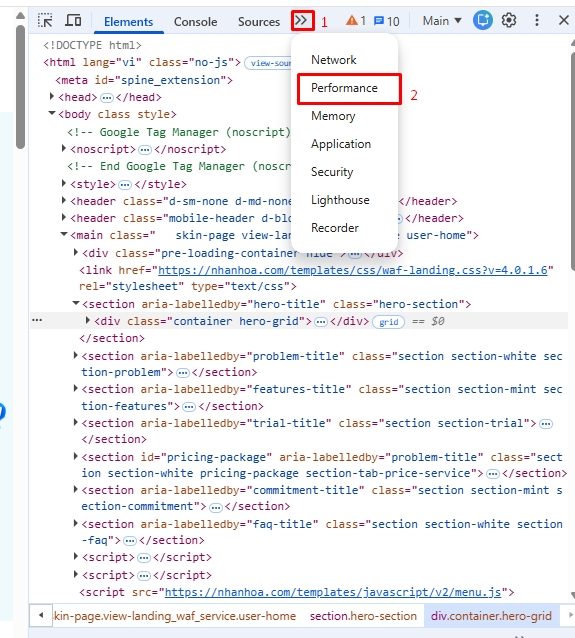Collapse the main element node
Viewport: 575px width, 638px height.
[x=63, y=234]
